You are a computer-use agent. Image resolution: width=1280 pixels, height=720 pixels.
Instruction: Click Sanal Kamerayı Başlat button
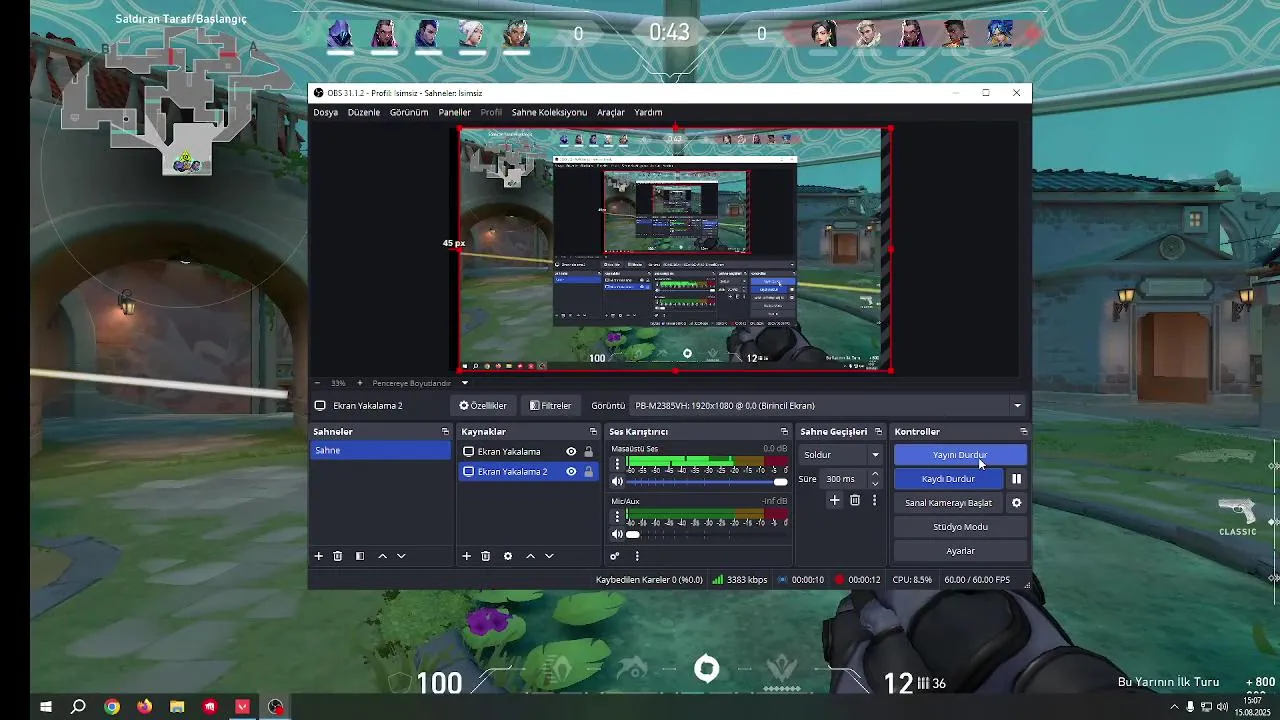(948, 503)
